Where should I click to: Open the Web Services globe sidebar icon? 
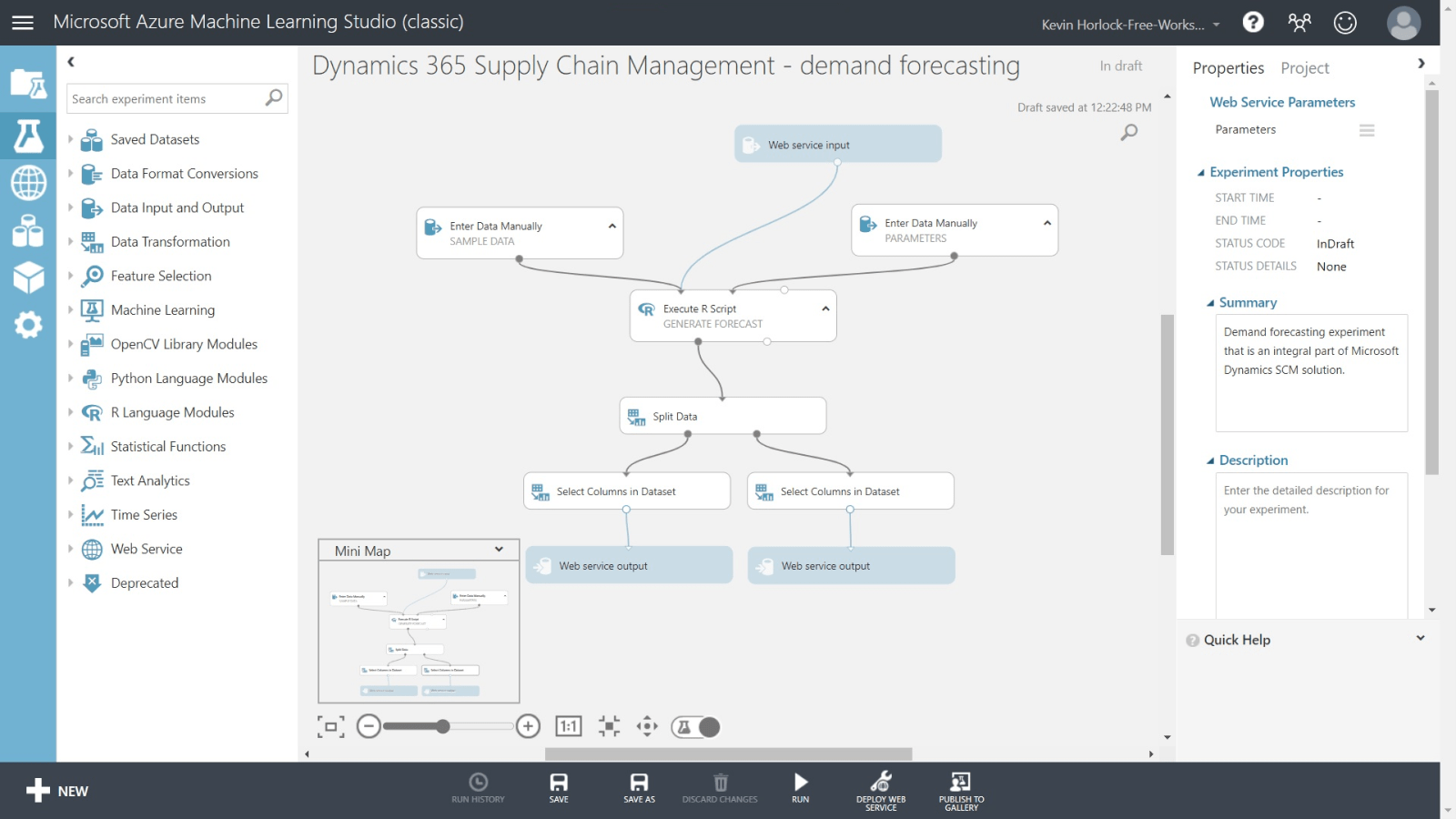(28, 183)
